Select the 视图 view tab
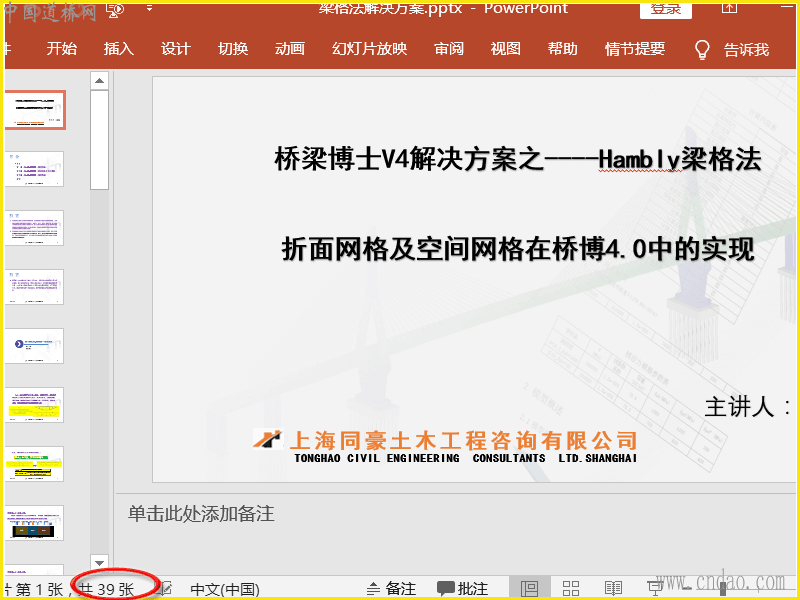 [506, 49]
